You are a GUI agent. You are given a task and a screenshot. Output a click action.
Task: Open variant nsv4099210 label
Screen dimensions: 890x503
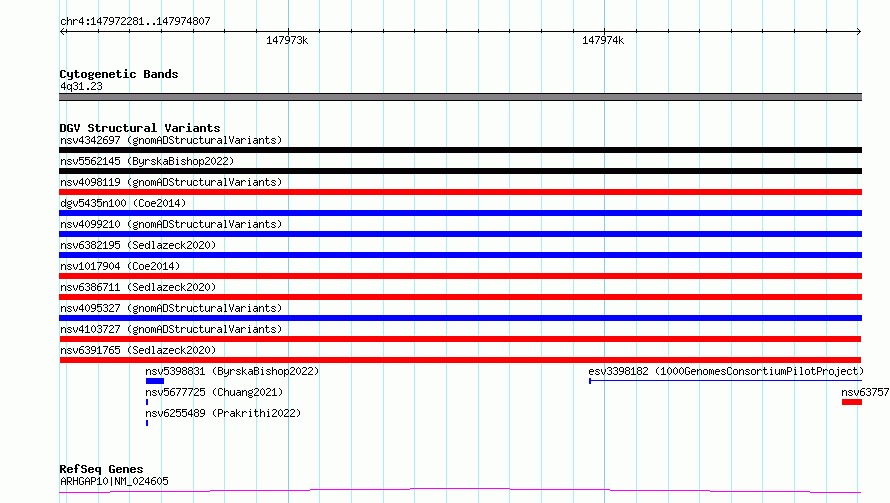click(x=171, y=224)
